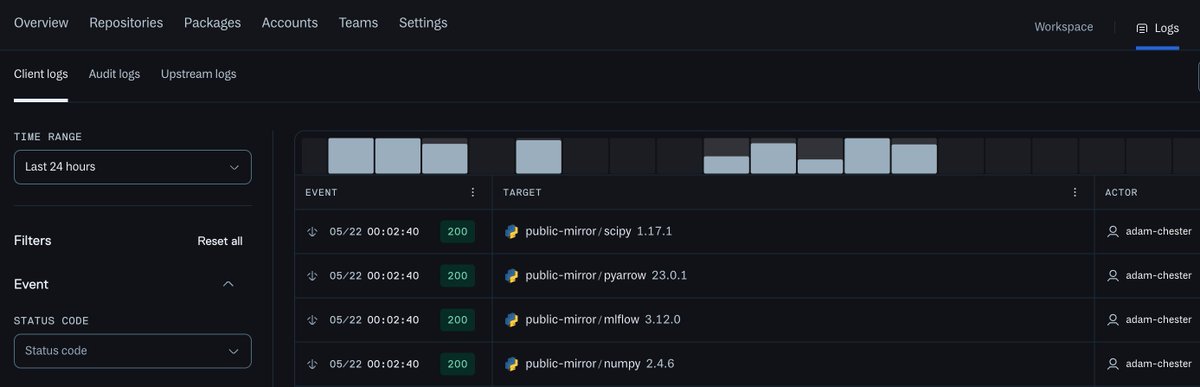Click the Logs list icon
Image resolution: width=1200 pixels, height=387 pixels.
click(1142, 28)
